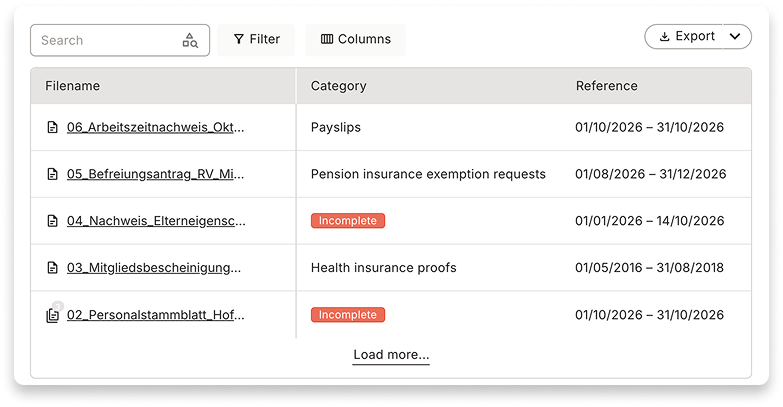783x407 pixels.
Task: Open 06_Arbeitszeitnachweis_Okt file link
Action: pos(155,127)
